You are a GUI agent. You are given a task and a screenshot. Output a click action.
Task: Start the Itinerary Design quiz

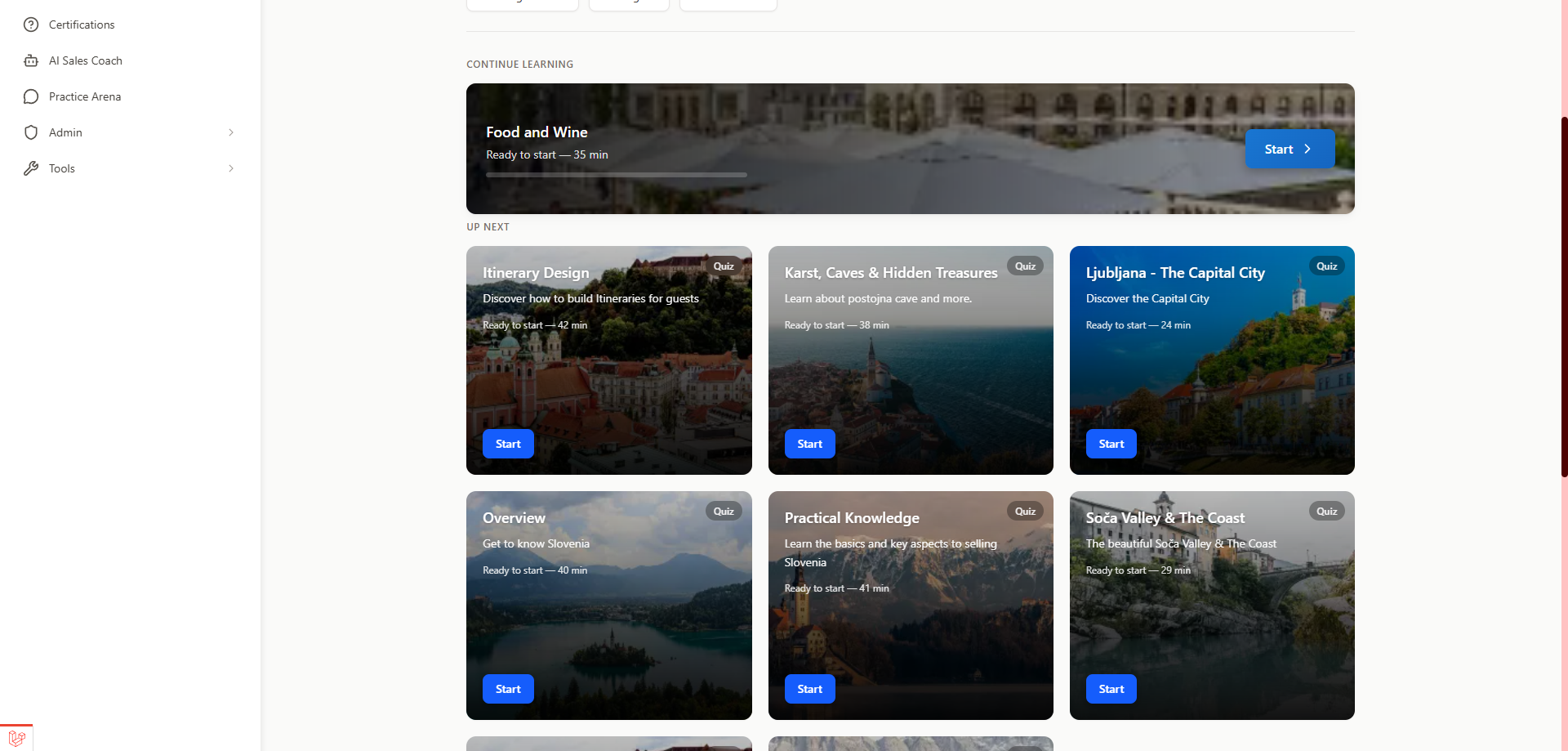click(507, 443)
